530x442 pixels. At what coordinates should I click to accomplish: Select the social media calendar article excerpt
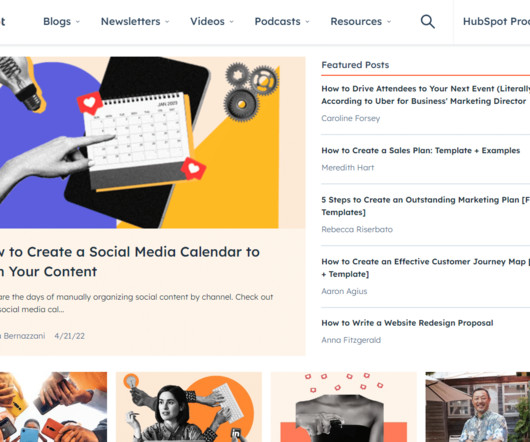click(x=136, y=303)
